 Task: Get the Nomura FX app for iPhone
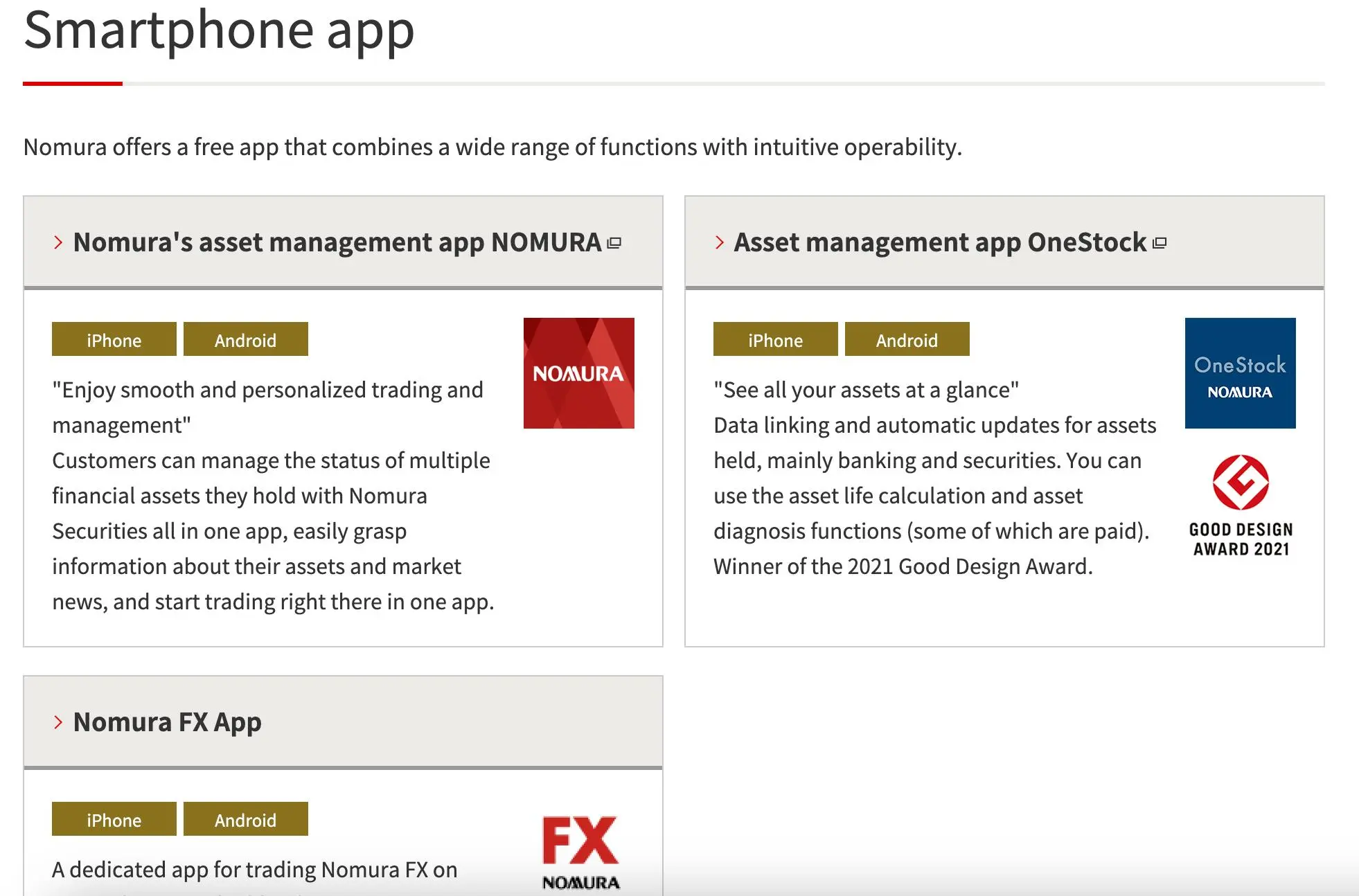114,819
